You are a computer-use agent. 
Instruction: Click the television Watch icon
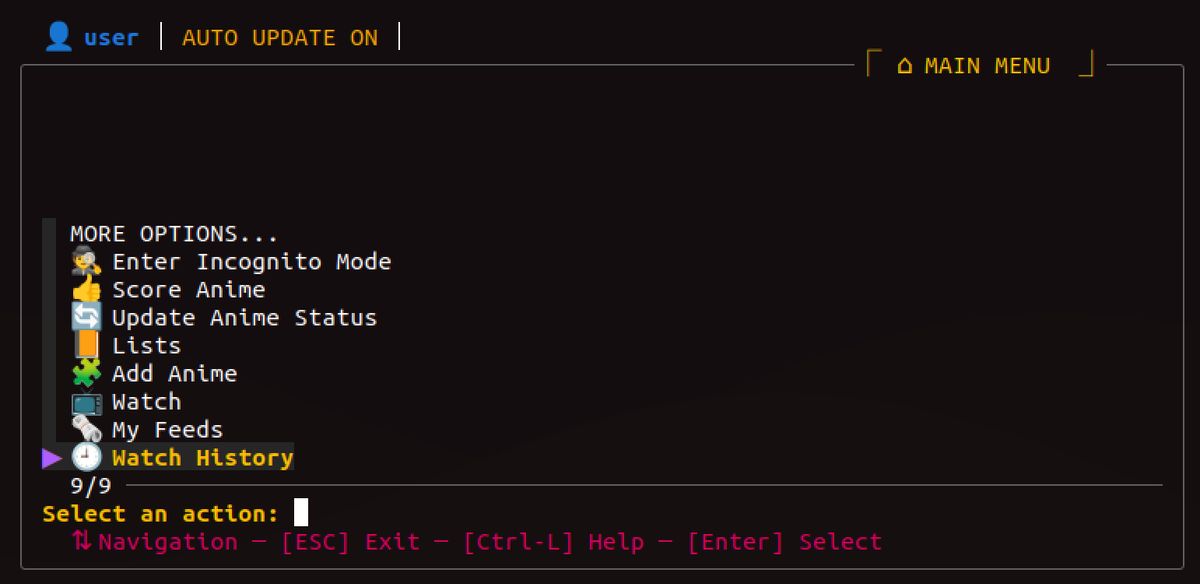click(86, 402)
